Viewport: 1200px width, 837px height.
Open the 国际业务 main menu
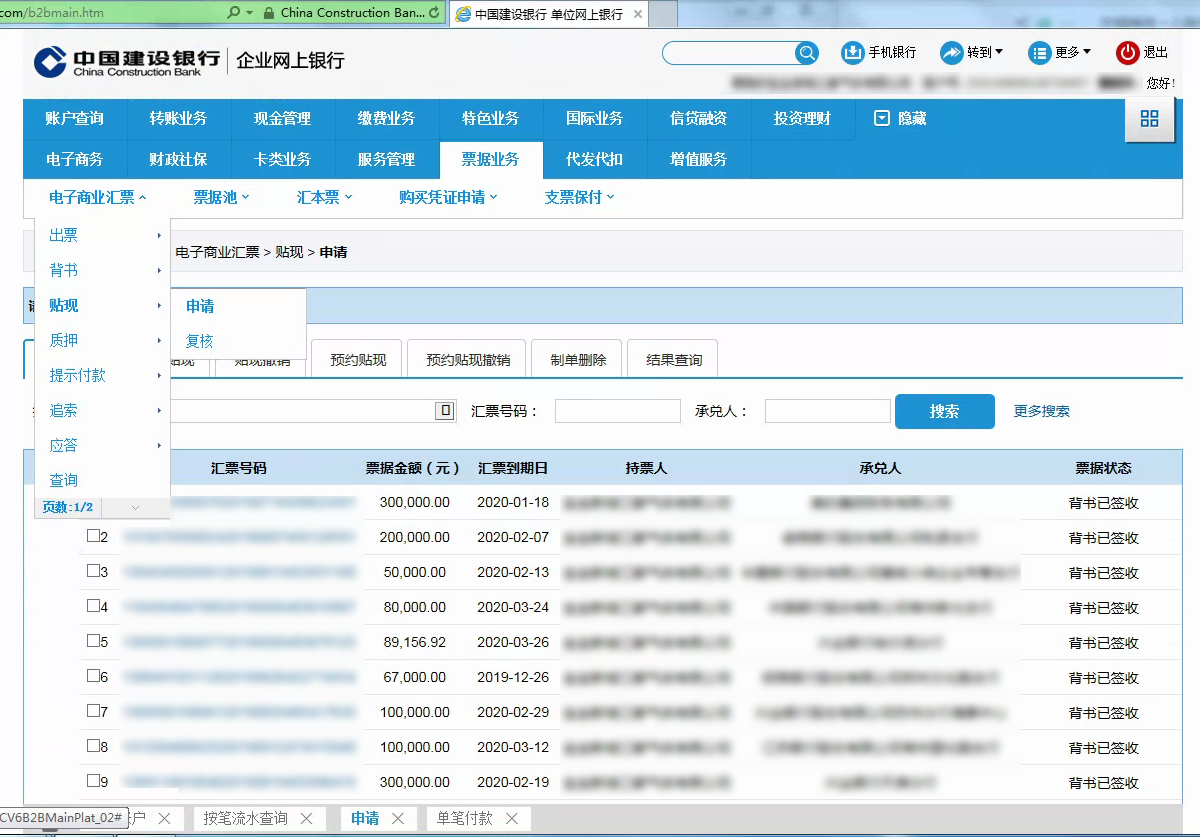(x=595, y=119)
